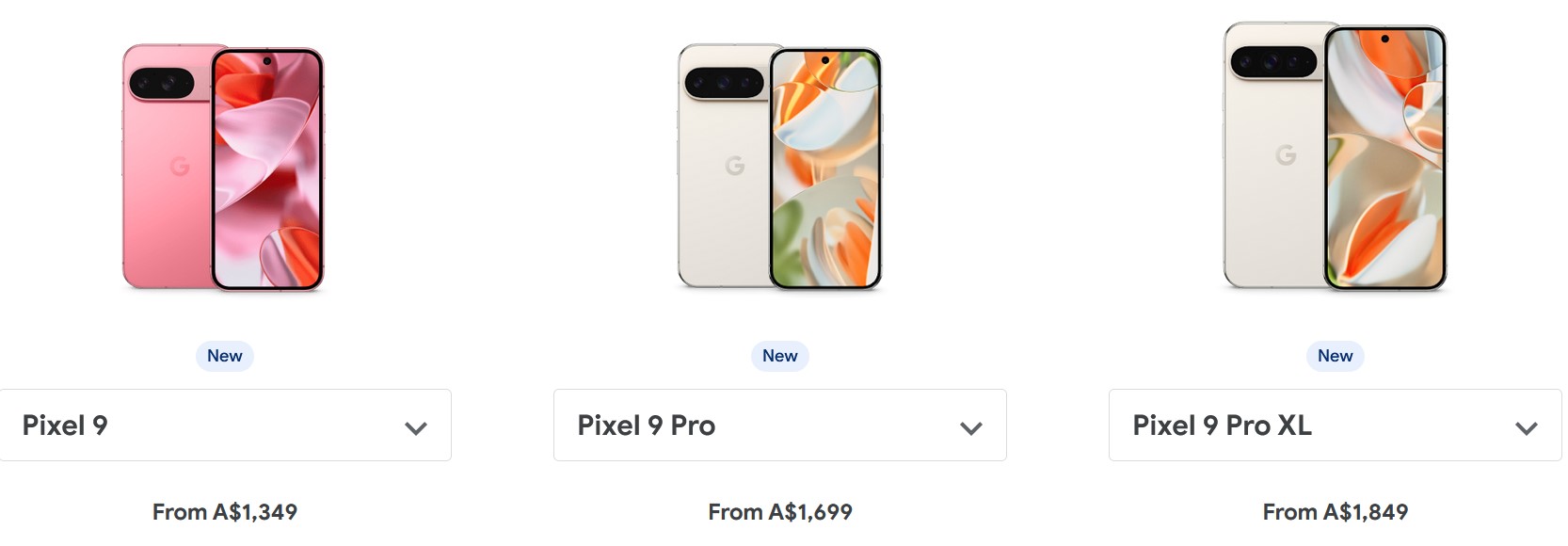
Task: Click the Pixel 9 Pro XL model name text
Action: [1222, 426]
